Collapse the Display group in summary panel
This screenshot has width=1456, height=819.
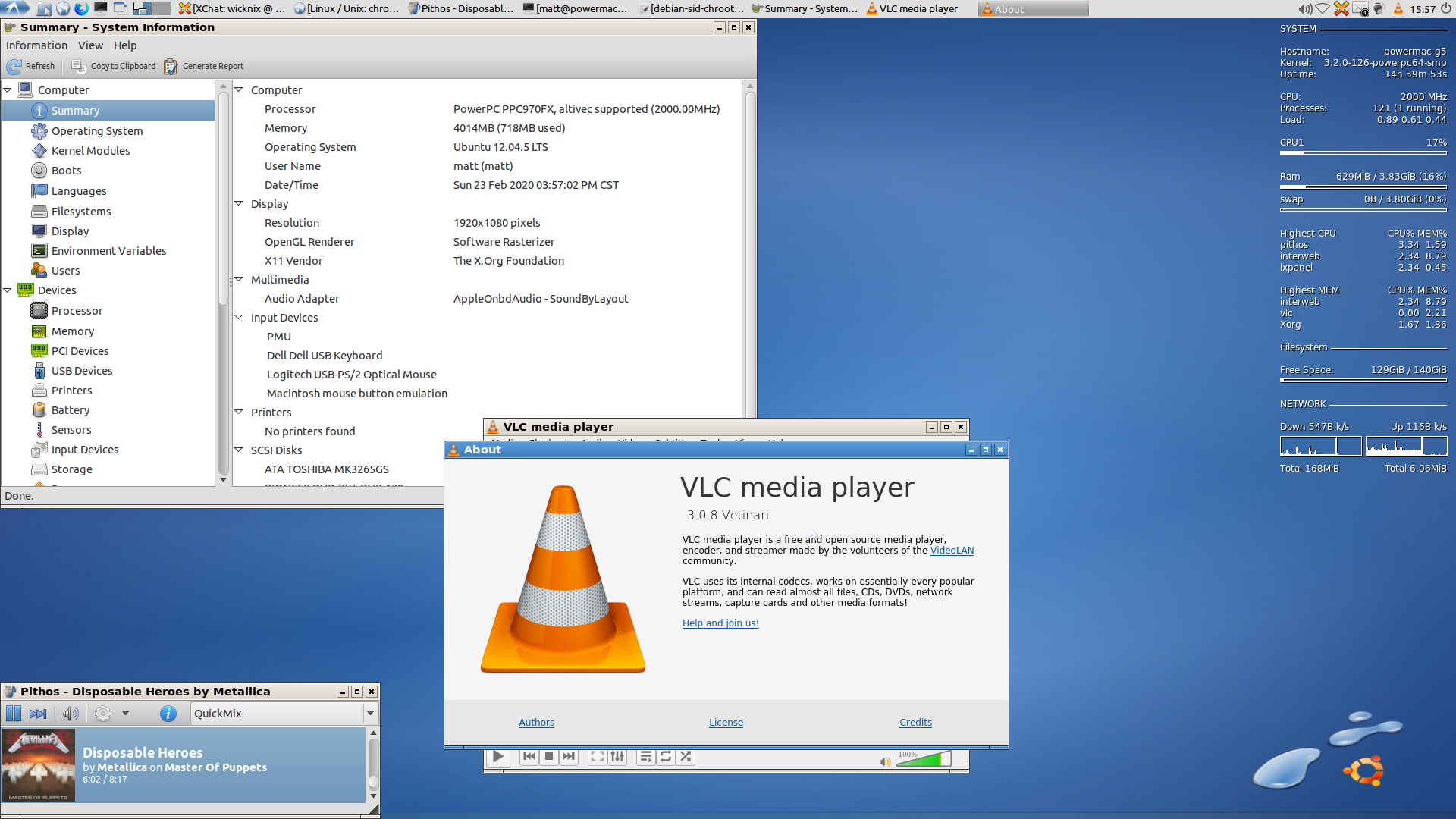pyautogui.click(x=238, y=203)
